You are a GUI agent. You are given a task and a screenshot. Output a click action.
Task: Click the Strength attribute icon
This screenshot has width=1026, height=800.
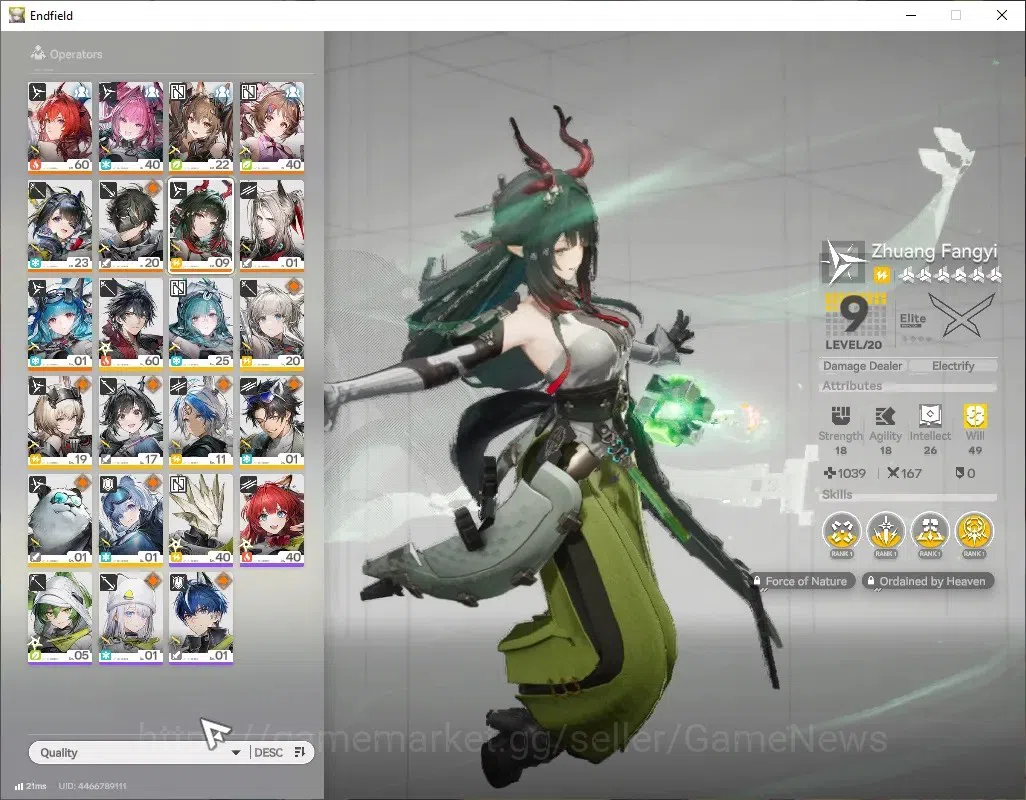coord(841,415)
